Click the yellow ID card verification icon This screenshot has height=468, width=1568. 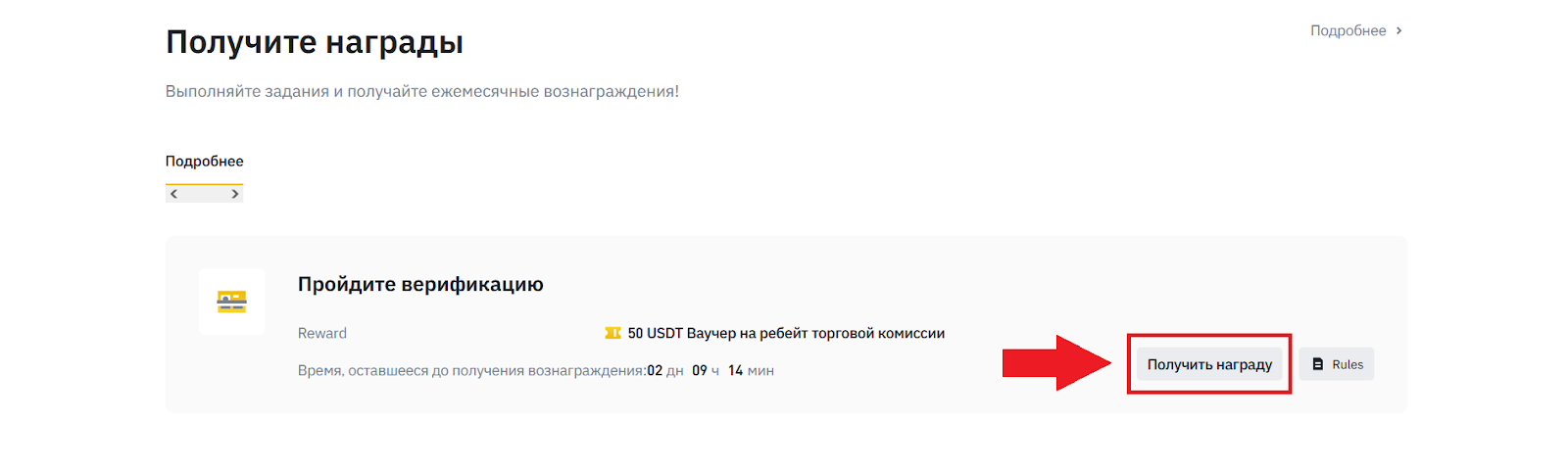(231, 302)
